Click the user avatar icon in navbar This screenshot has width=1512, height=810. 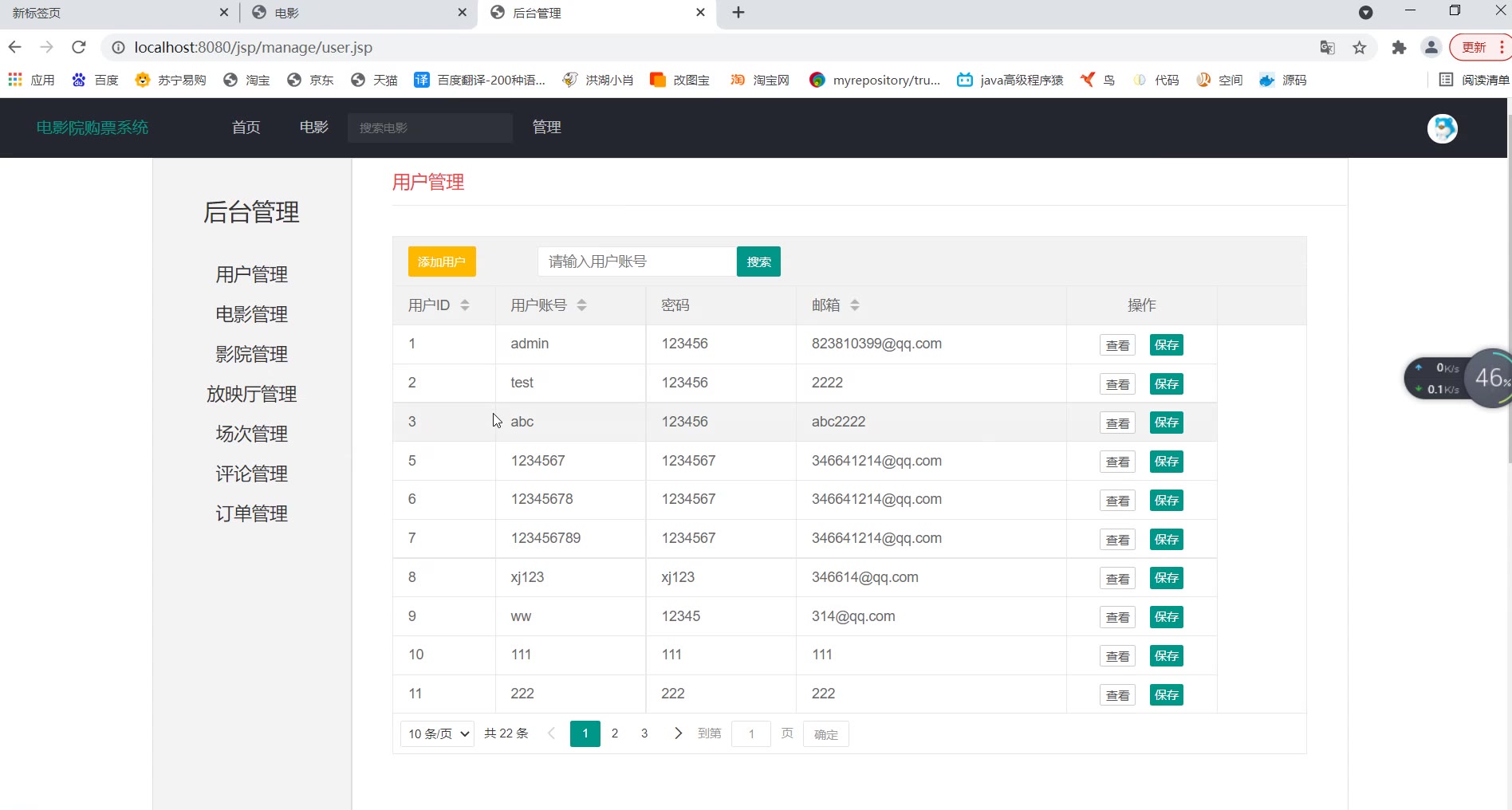(x=1442, y=128)
